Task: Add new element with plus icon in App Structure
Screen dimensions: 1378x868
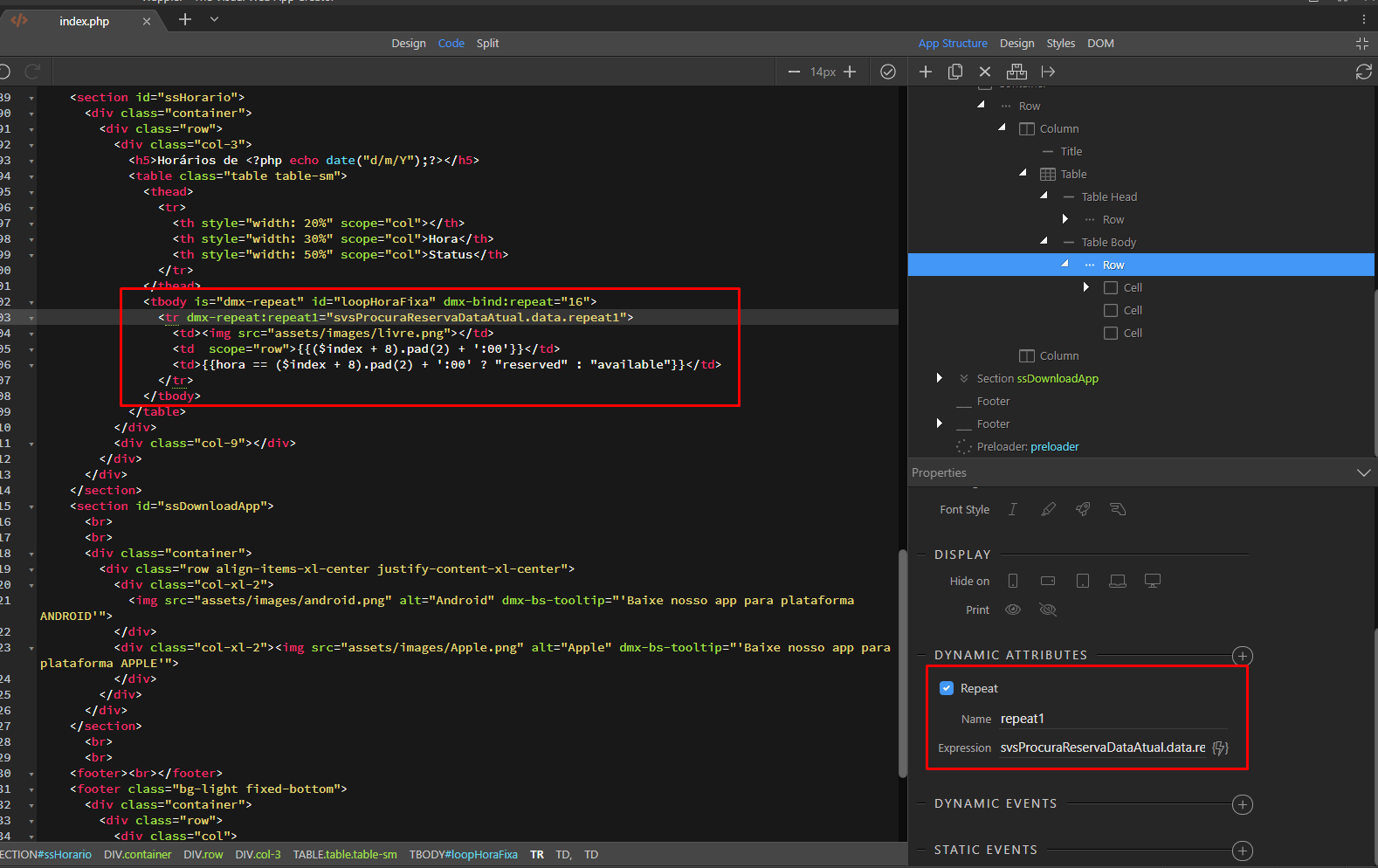Action: (x=926, y=72)
